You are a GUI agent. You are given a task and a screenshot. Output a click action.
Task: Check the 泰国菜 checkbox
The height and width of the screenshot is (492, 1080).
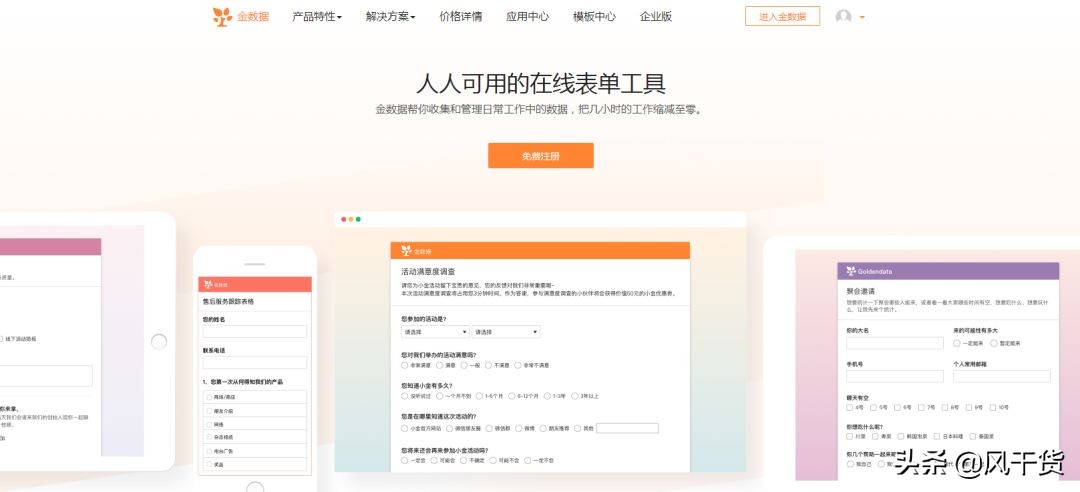click(973, 436)
